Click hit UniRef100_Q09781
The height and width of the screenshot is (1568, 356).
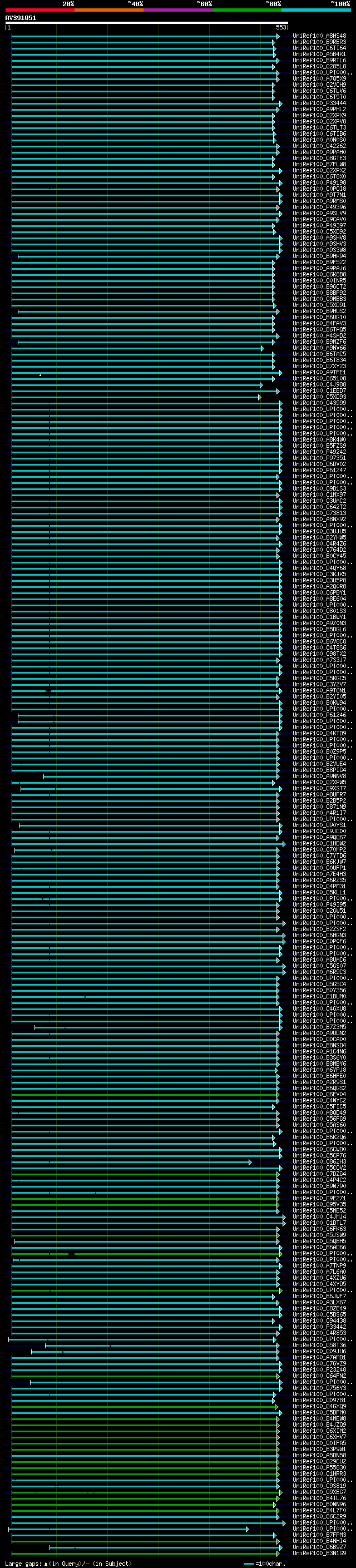(x=319, y=1400)
